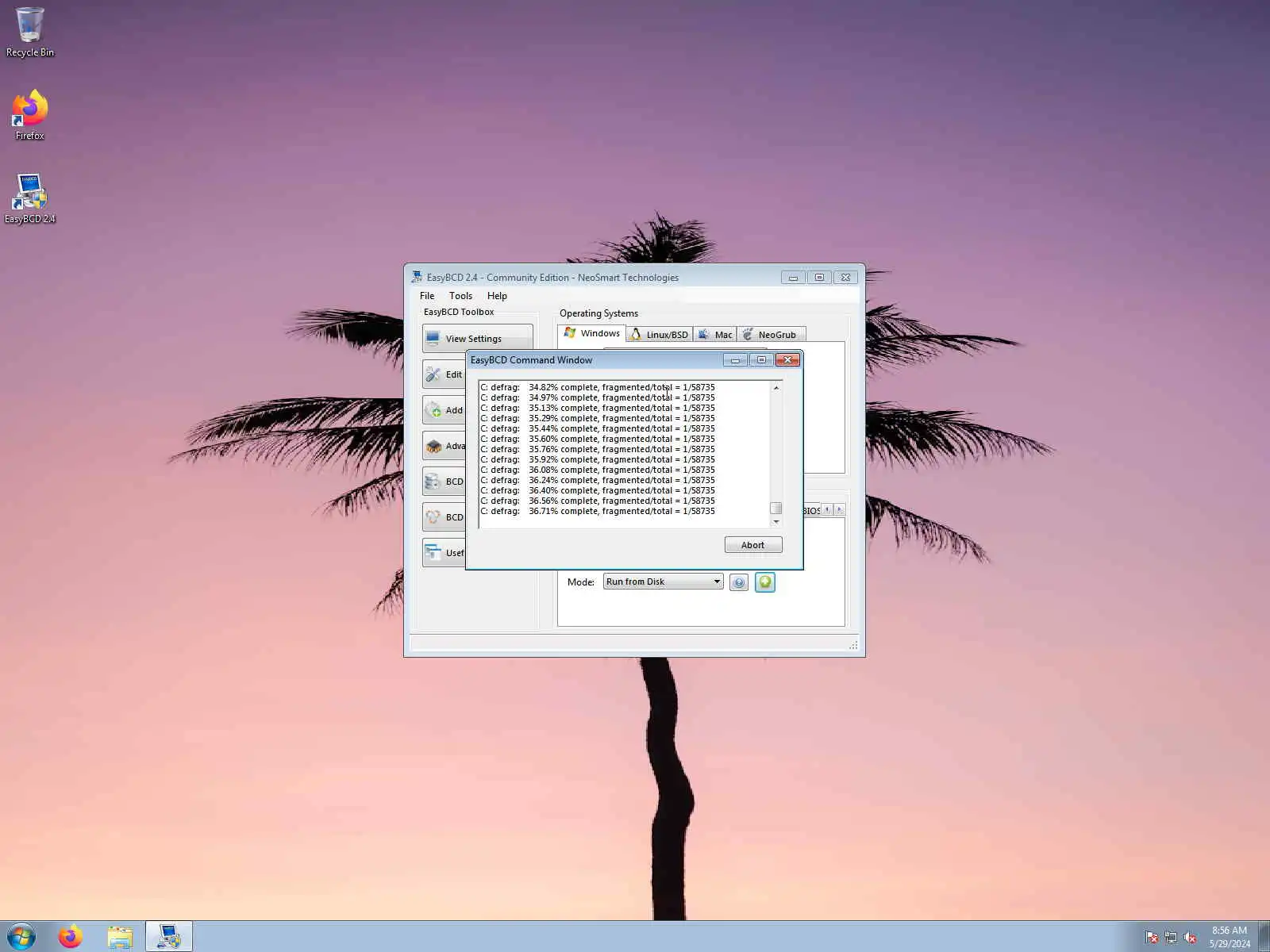Select the "34.97% complete" defrag line
This screenshot has width=1270, height=952.
[598, 398]
